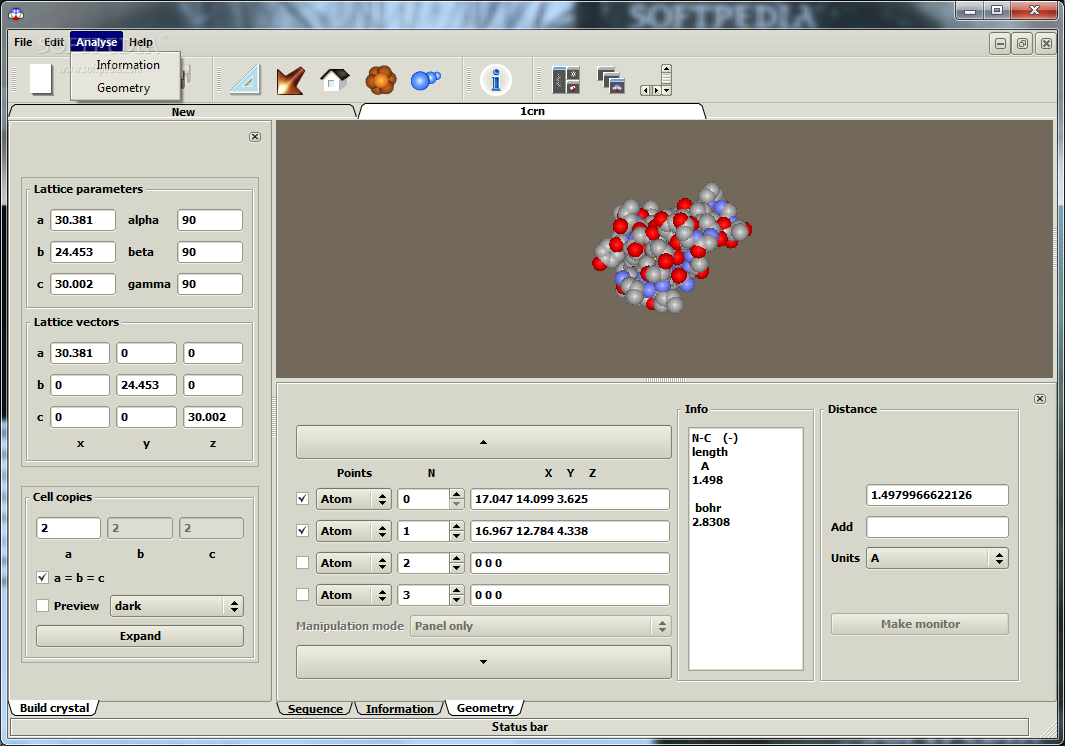Click the Make monitor button

coord(920,624)
